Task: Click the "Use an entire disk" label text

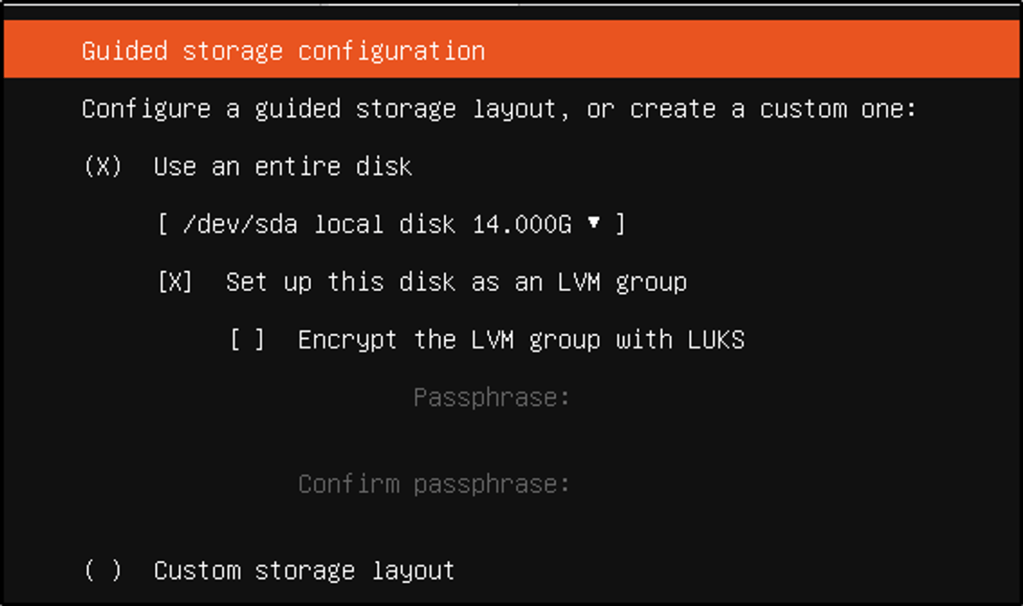Action: click(x=282, y=167)
